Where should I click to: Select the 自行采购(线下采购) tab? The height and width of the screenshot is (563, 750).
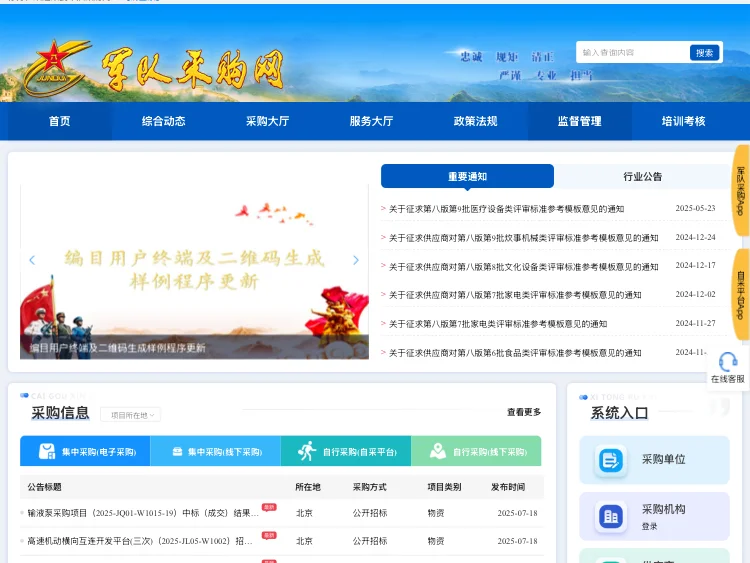[x=476, y=451]
